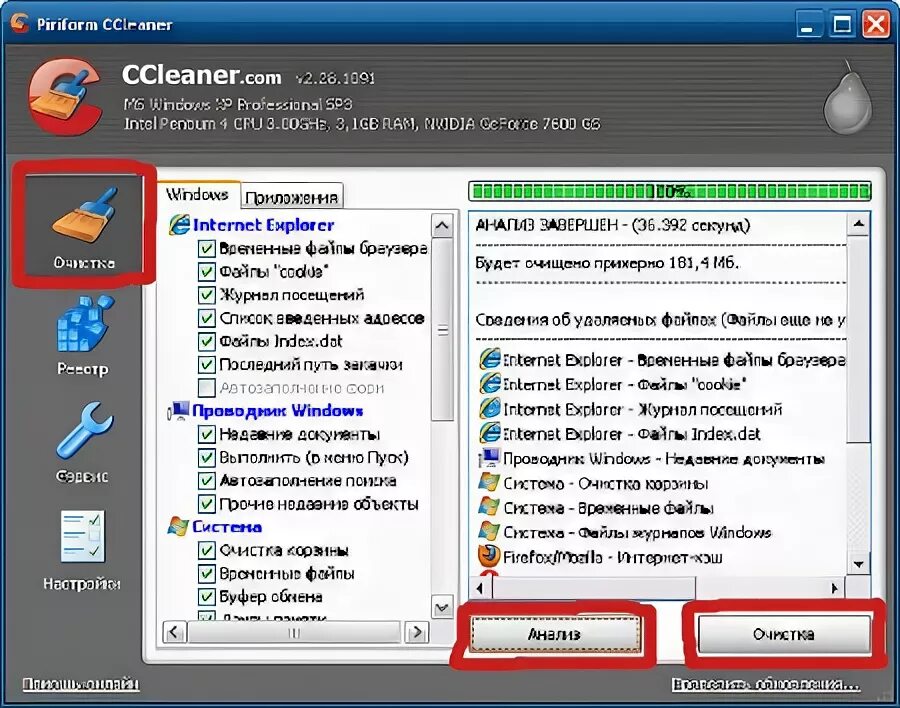Click the Будет очищено примерно text line

[607, 263]
